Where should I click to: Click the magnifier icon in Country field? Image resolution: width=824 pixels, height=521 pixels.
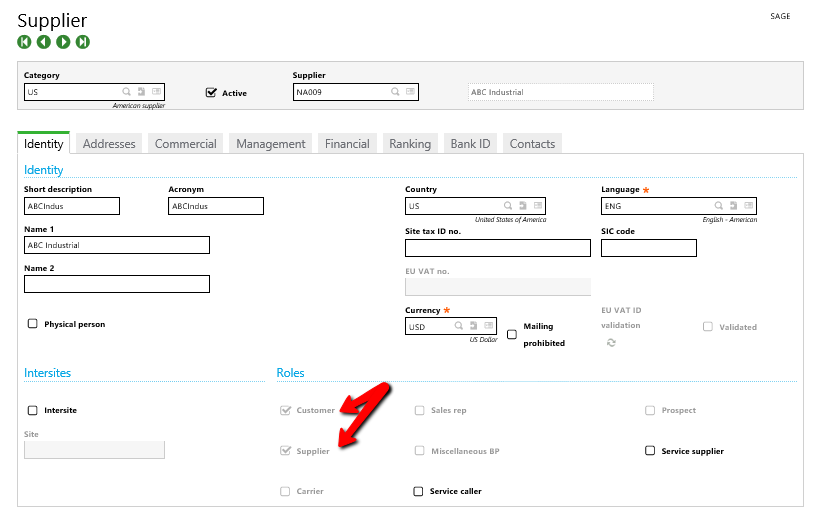(x=508, y=206)
